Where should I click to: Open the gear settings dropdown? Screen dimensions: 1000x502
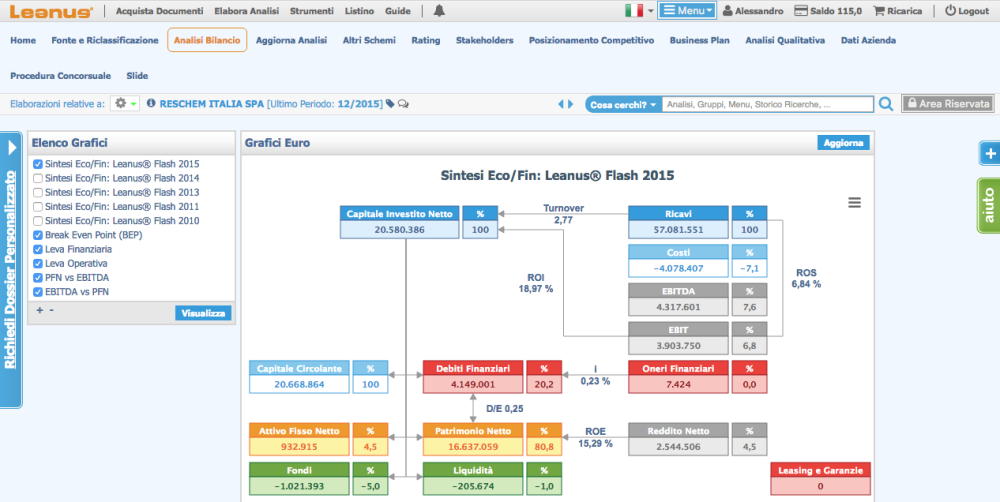tap(125, 103)
